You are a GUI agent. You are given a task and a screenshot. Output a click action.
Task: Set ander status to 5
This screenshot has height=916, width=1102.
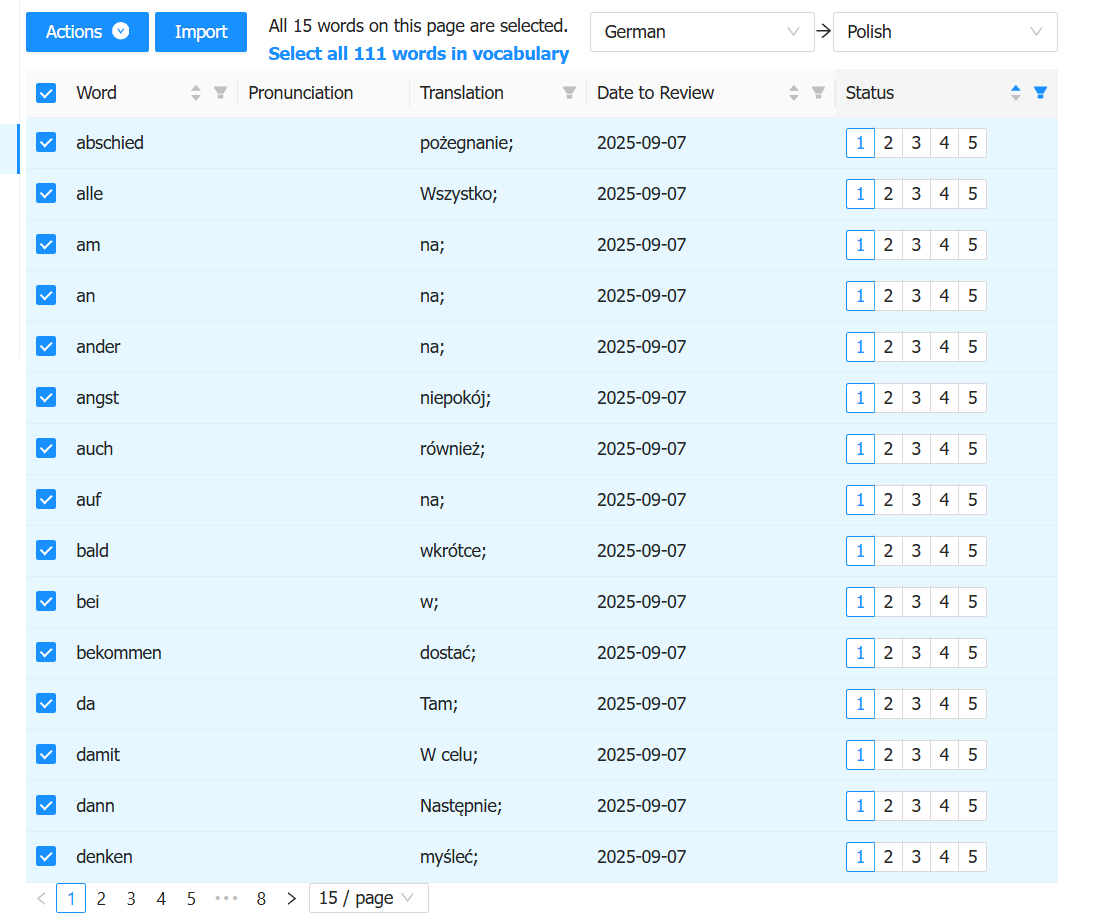pyautogui.click(x=972, y=347)
